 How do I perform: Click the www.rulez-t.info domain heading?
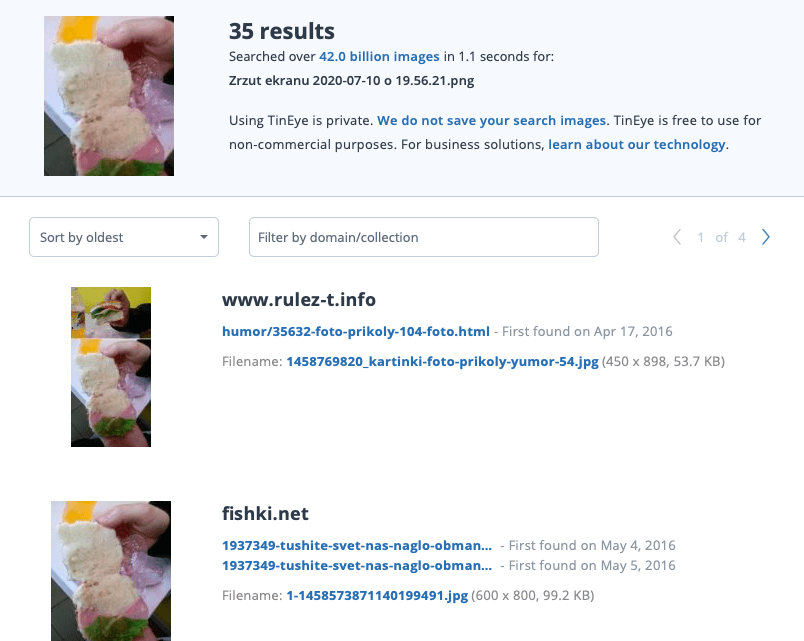[x=299, y=299]
